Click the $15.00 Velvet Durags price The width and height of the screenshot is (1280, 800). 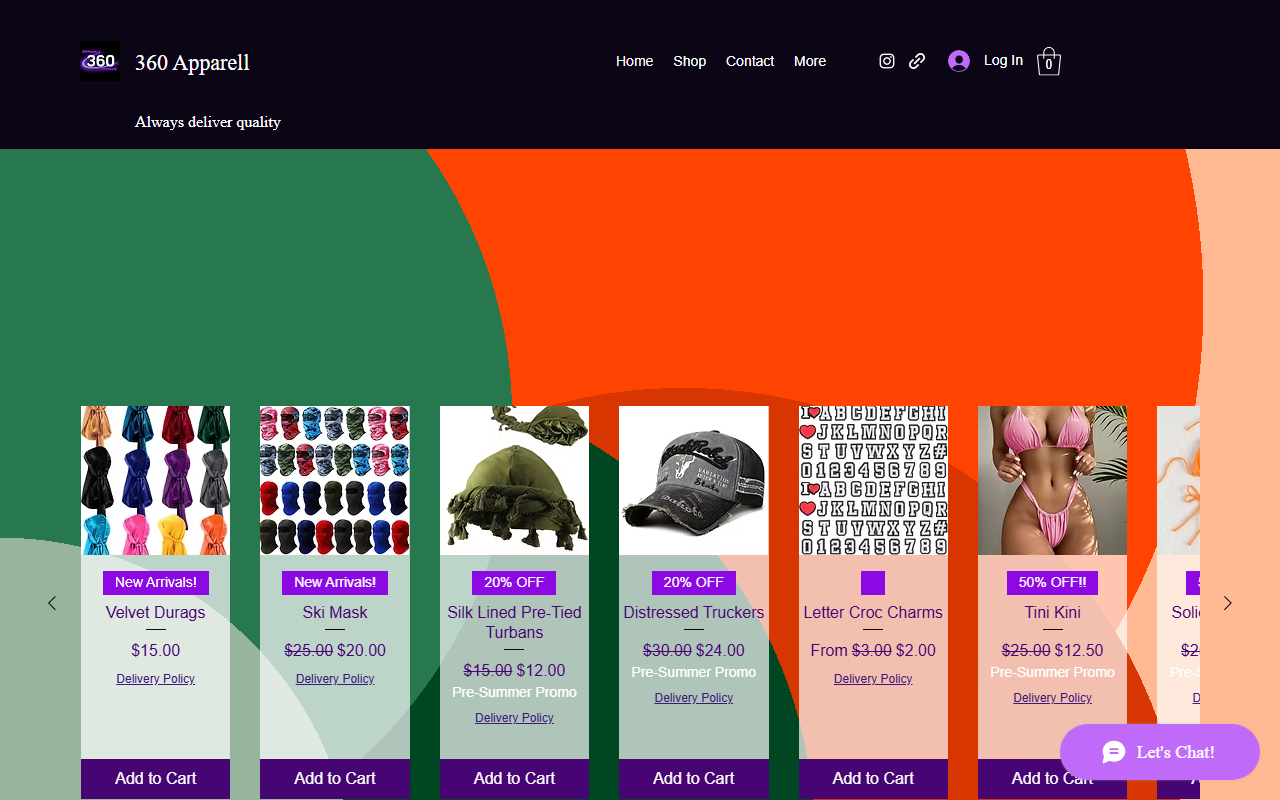[155, 650]
